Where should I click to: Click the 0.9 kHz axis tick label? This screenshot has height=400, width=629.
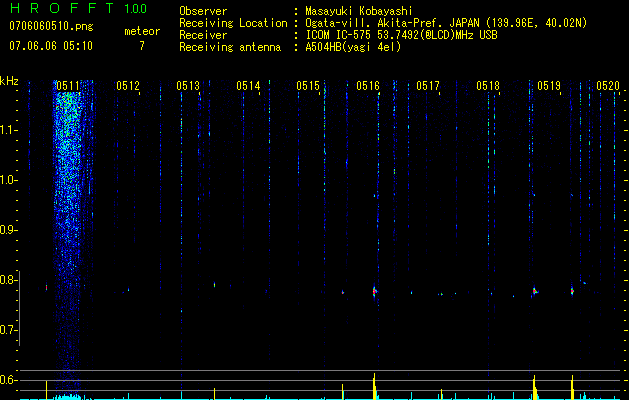click(x=9, y=230)
